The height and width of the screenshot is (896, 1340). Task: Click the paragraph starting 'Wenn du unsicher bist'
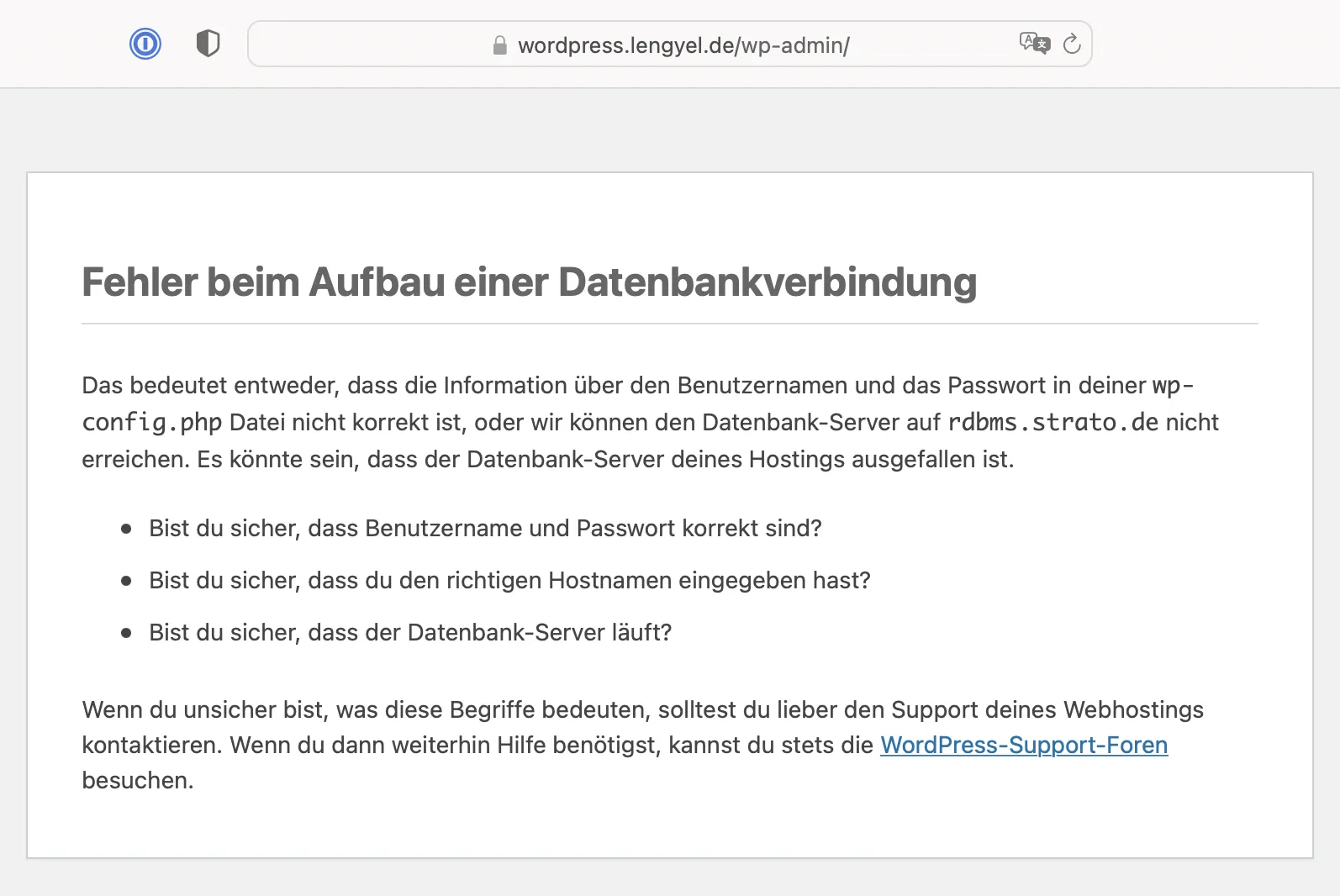pos(643,745)
